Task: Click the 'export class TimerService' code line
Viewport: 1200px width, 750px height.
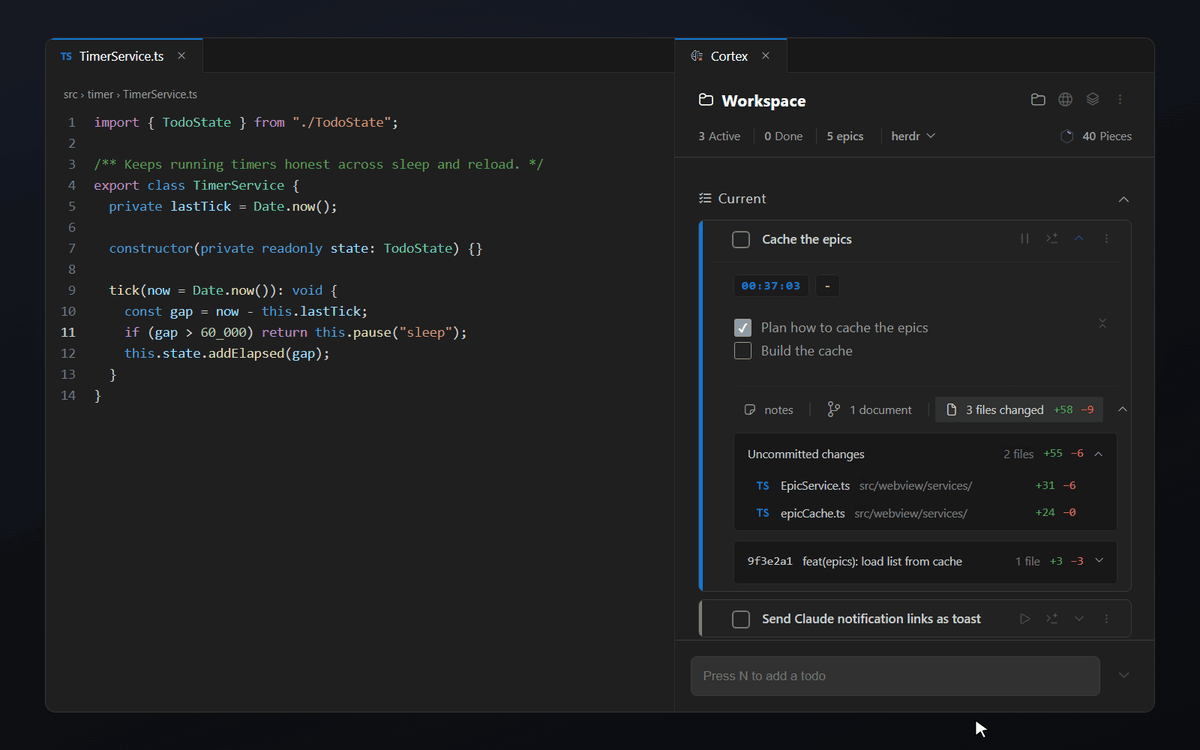Action: point(197,185)
